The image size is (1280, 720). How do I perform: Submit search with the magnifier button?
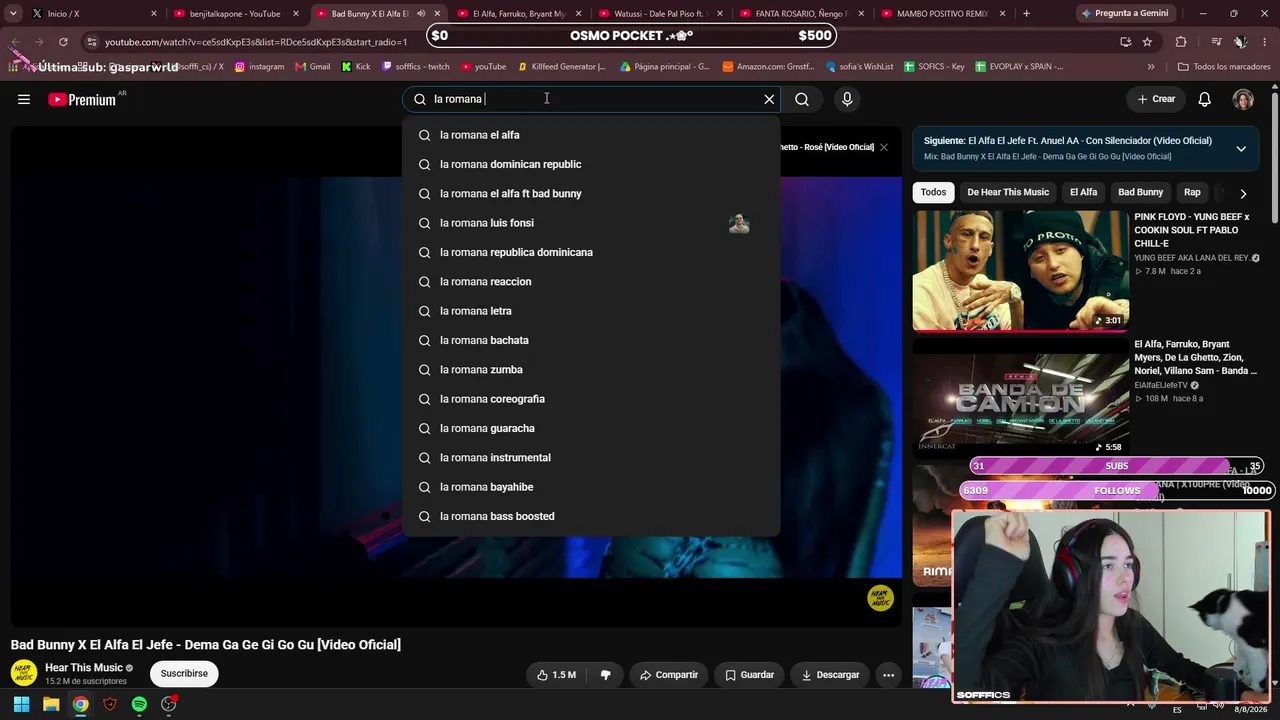coord(802,99)
